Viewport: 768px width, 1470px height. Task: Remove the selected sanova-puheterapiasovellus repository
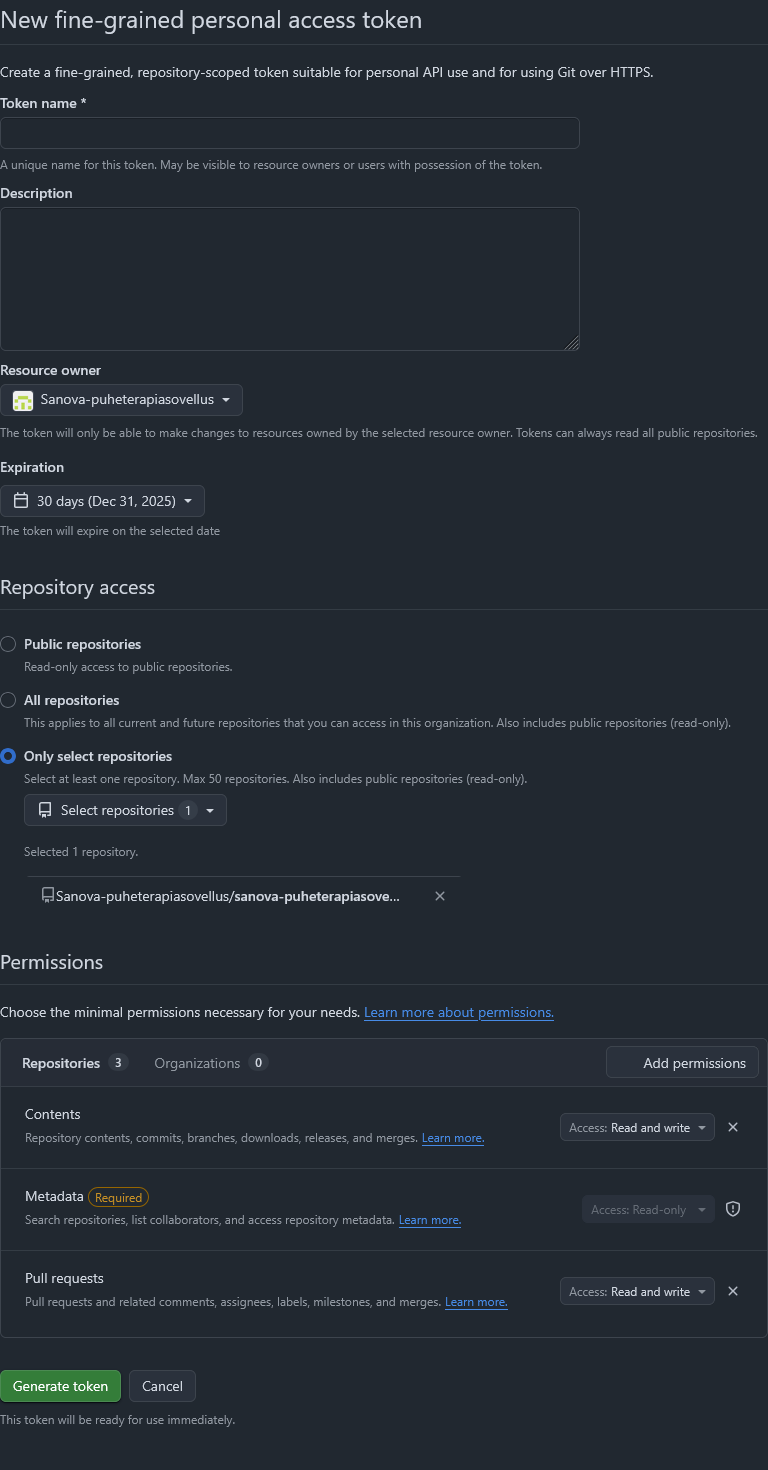click(440, 896)
